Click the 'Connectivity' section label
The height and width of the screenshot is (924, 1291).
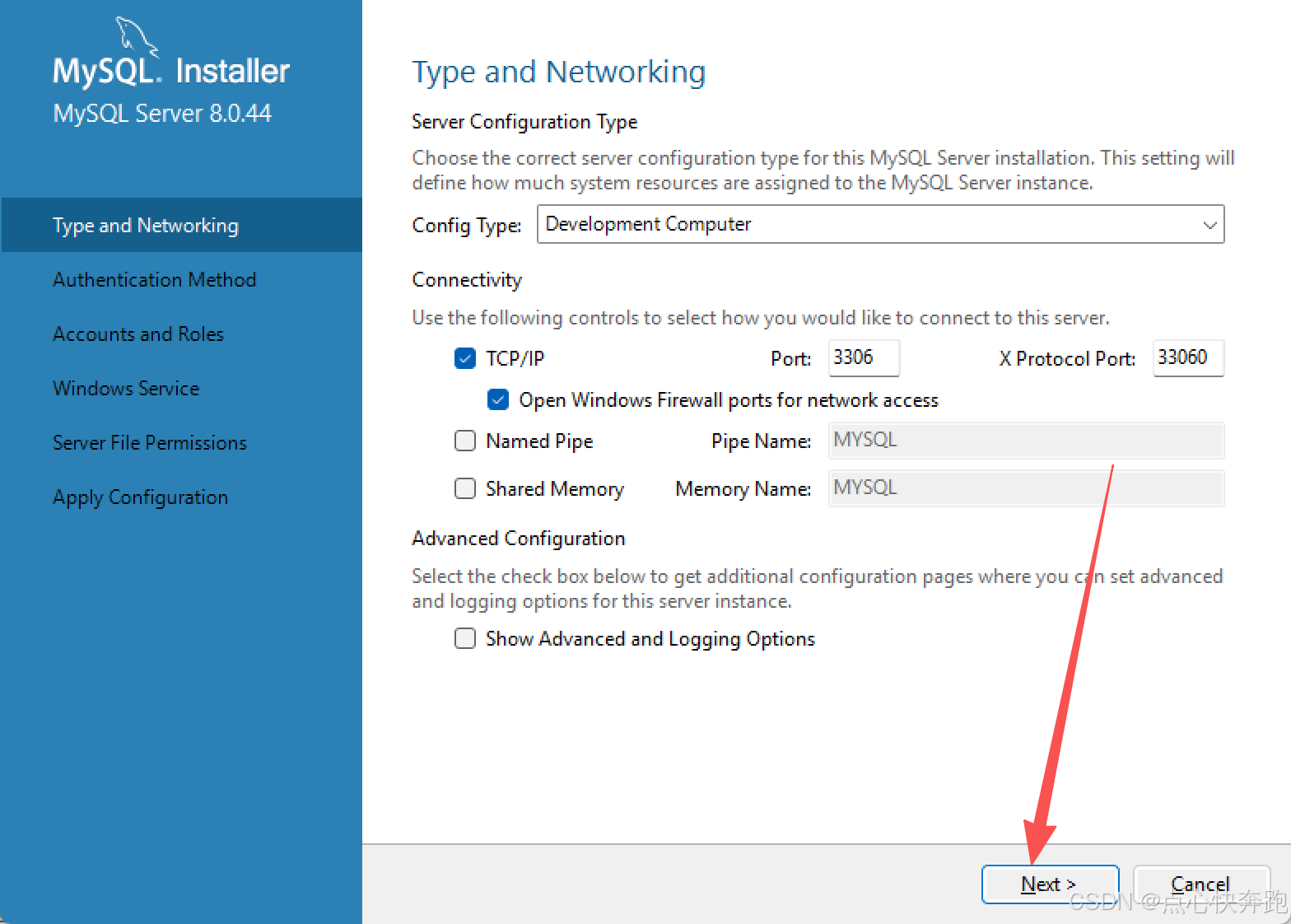(467, 280)
